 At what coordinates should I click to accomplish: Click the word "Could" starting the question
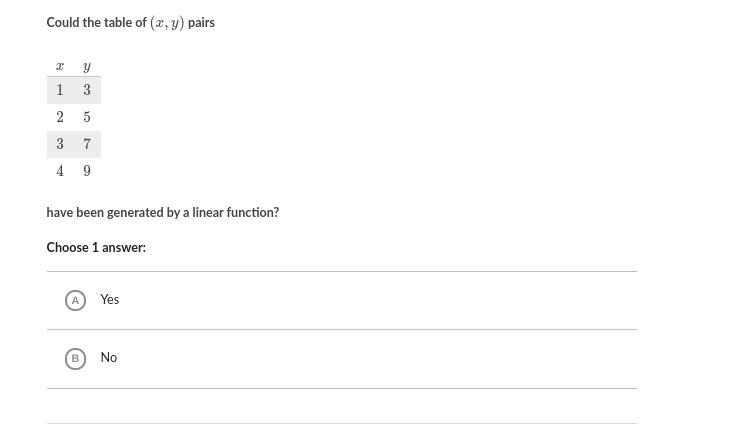[x=63, y=22]
